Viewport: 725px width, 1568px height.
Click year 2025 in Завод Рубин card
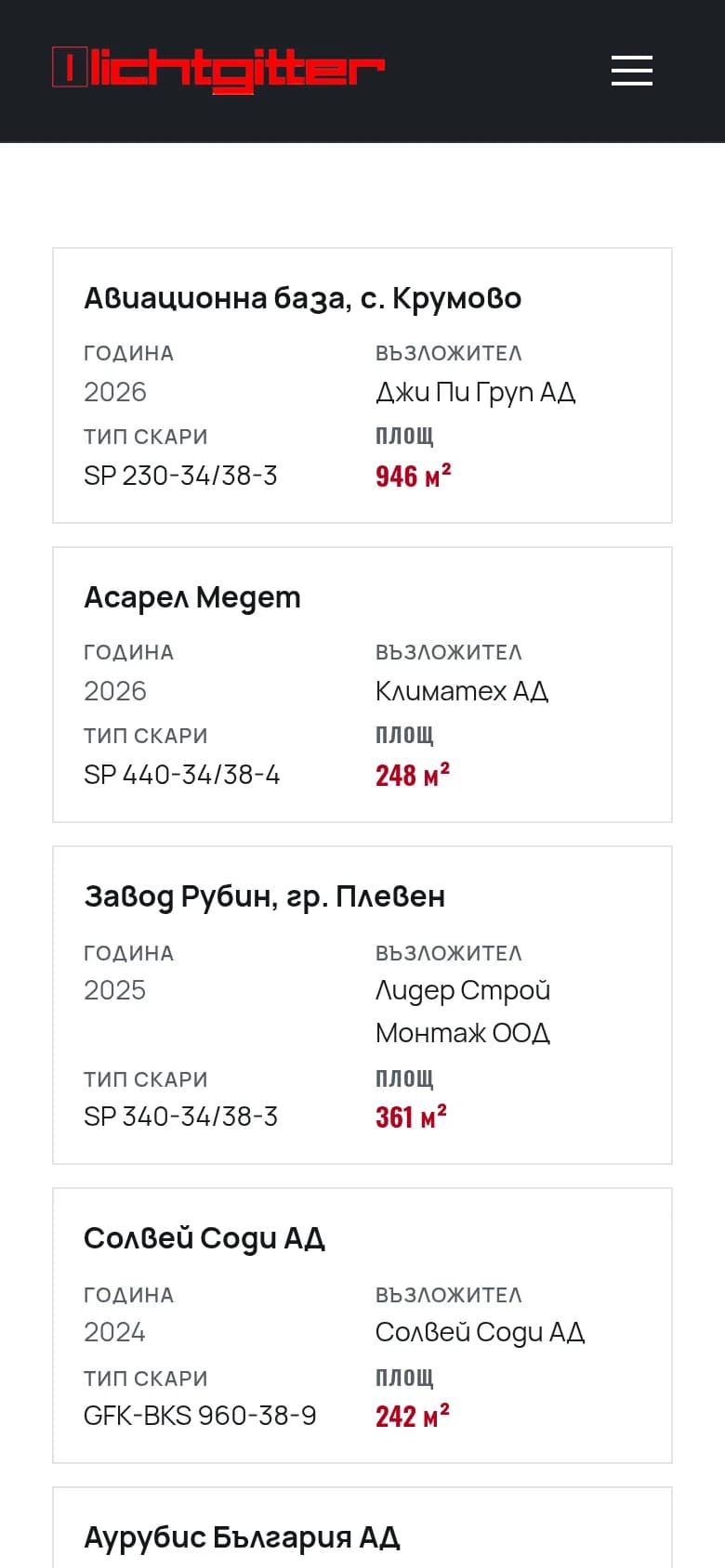[x=114, y=990]
